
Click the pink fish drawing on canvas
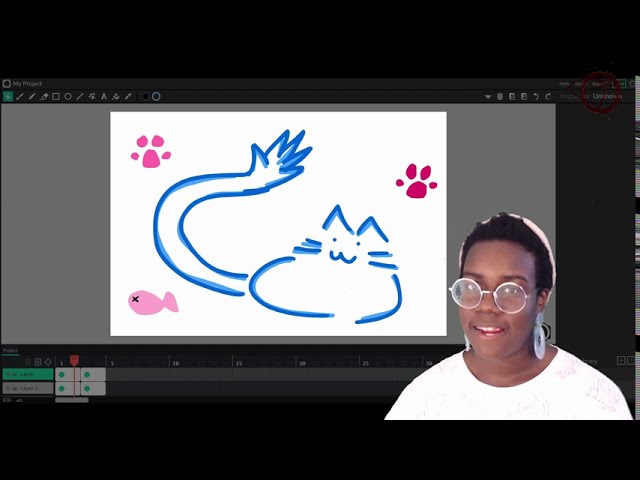coord(153,302)
